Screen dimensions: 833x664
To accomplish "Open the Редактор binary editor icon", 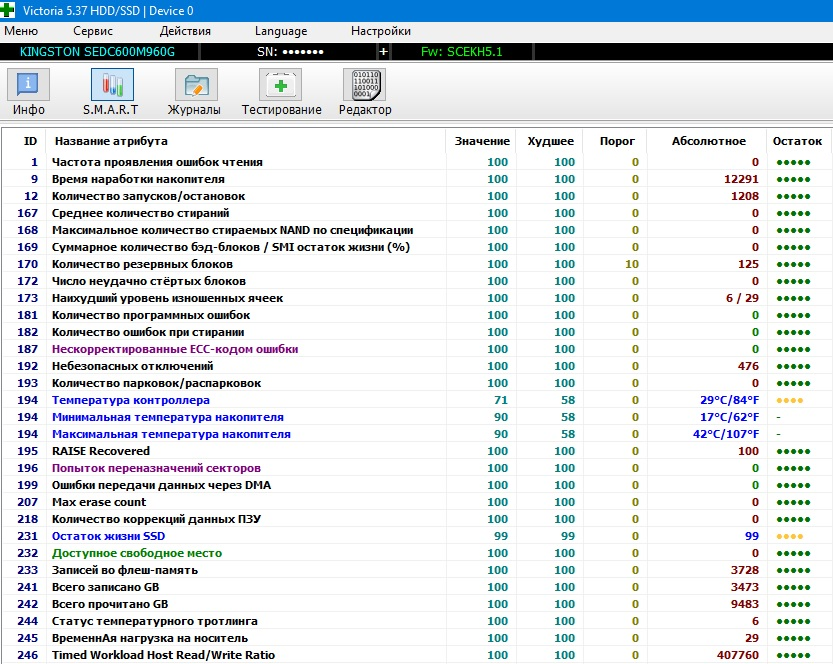I will coord(364,84).
